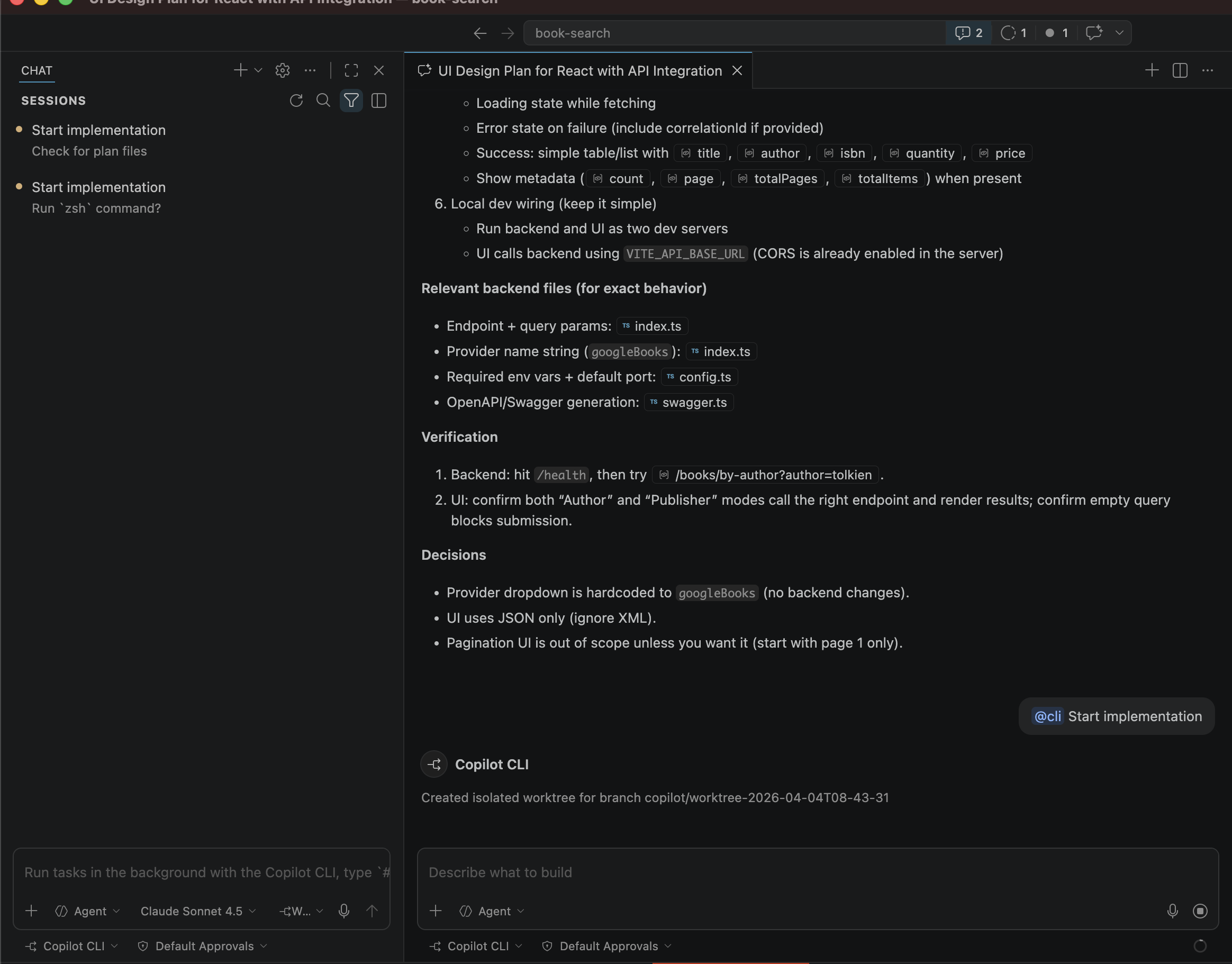The image size is (1232, 964).
Task: Focus the 'Describe what to build' input
Action: click(818, 872)
